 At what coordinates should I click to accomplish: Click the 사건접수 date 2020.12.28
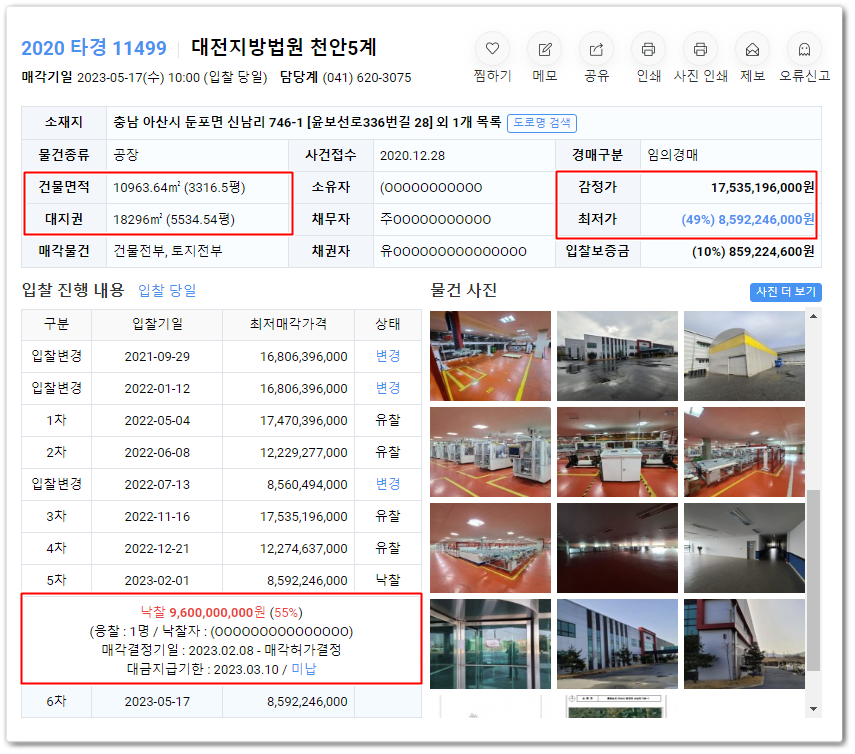click(412, 156)
